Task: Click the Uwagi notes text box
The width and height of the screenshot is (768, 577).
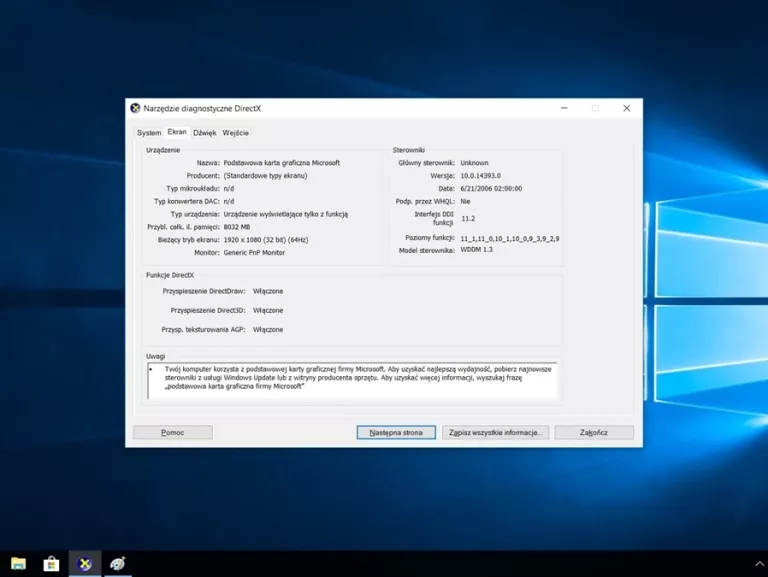Action: tap(352, 381)
